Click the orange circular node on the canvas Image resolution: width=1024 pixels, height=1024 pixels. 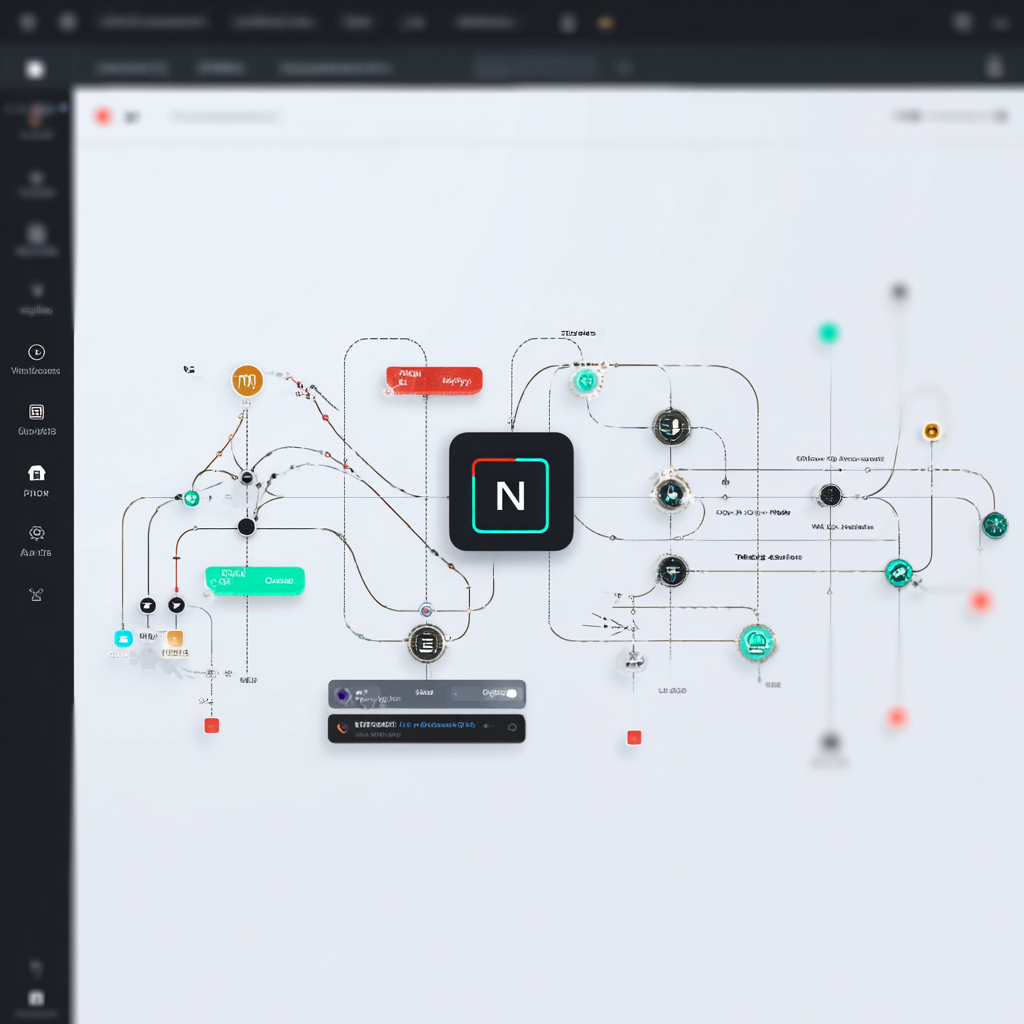tap(248, 381)
